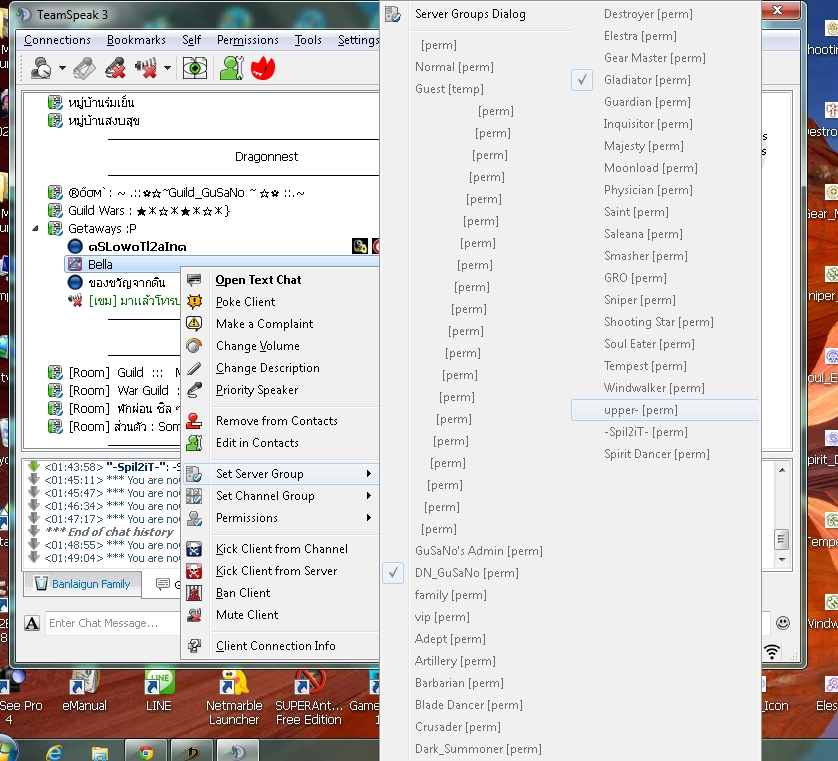The width and height of the screenshot is (838, 761).
Task: Click the disconnect plug with red X icon
Action: click(115, 68)
